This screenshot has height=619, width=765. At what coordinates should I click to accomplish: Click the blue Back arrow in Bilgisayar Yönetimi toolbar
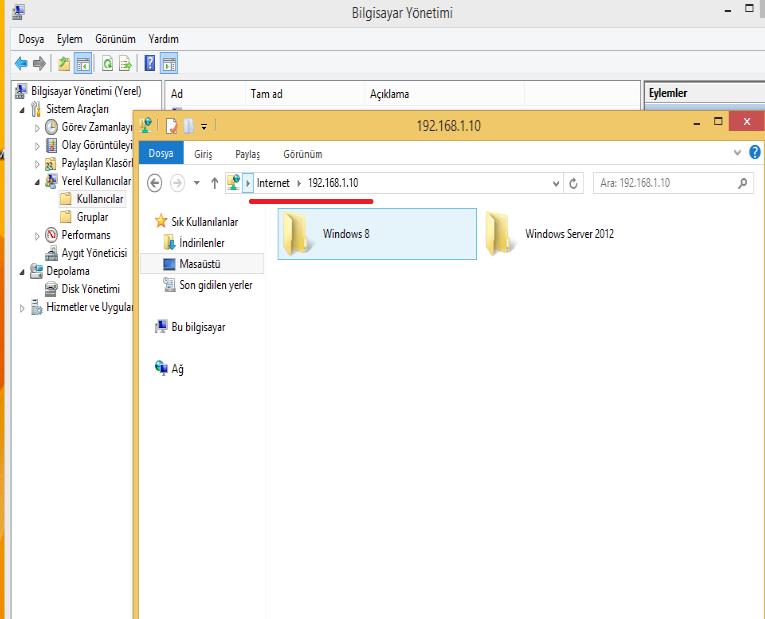(x=21, y=63)
